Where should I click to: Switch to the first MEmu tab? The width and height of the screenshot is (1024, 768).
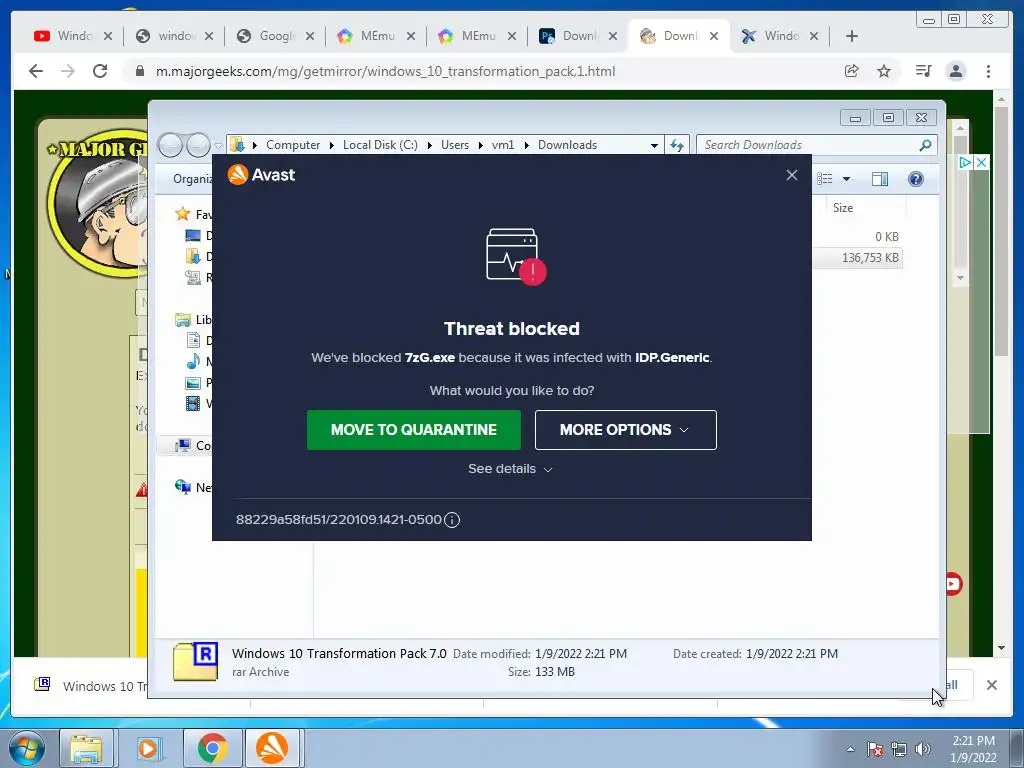(376, 36)
